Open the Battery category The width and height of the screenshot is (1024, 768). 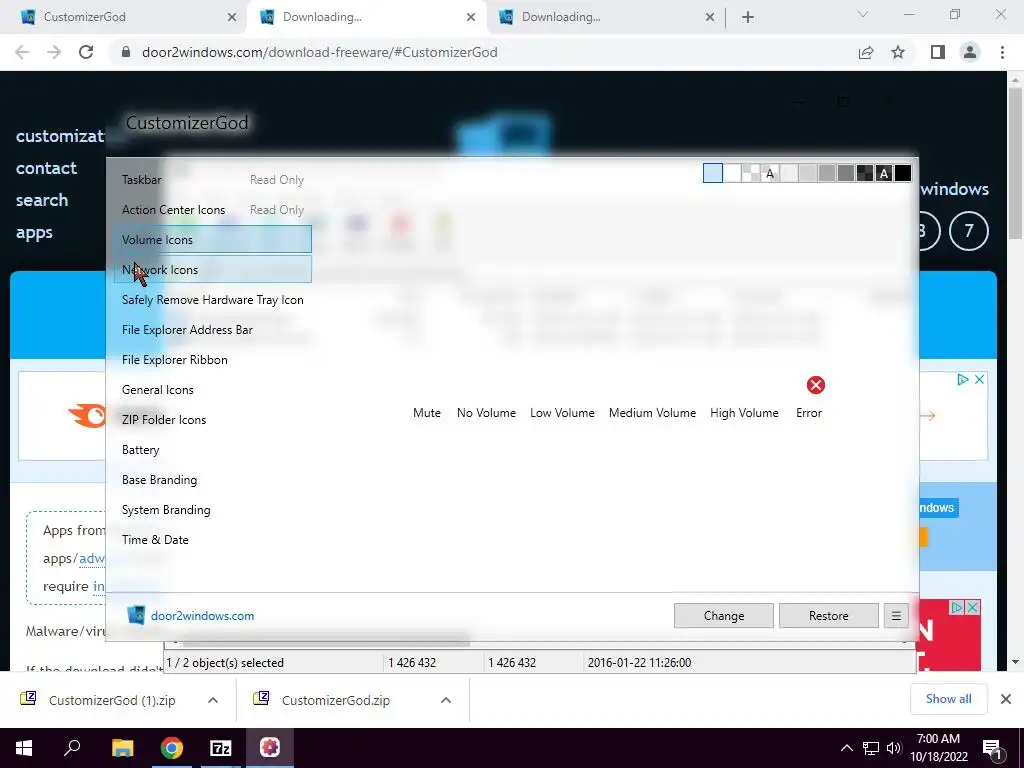point(213,450)
